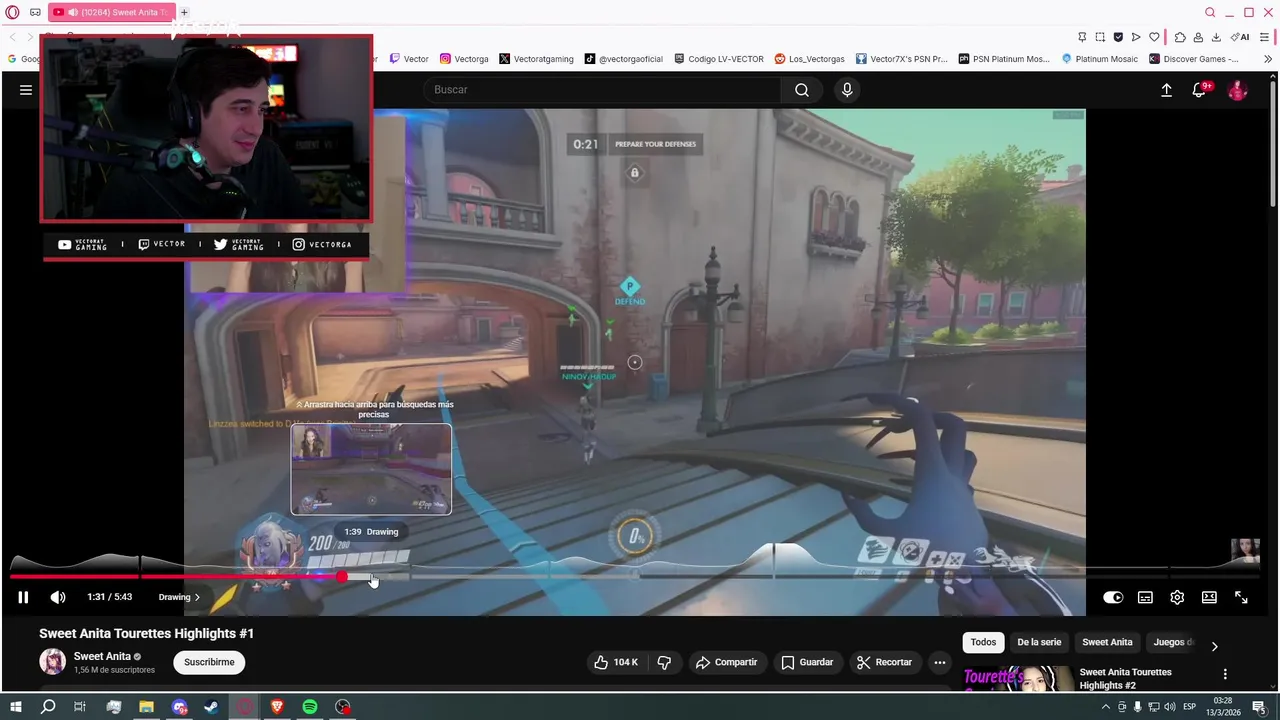The image size is (1280, 720).
Task: Open browser extensions icon
Action: click(x=1180, y=37)
